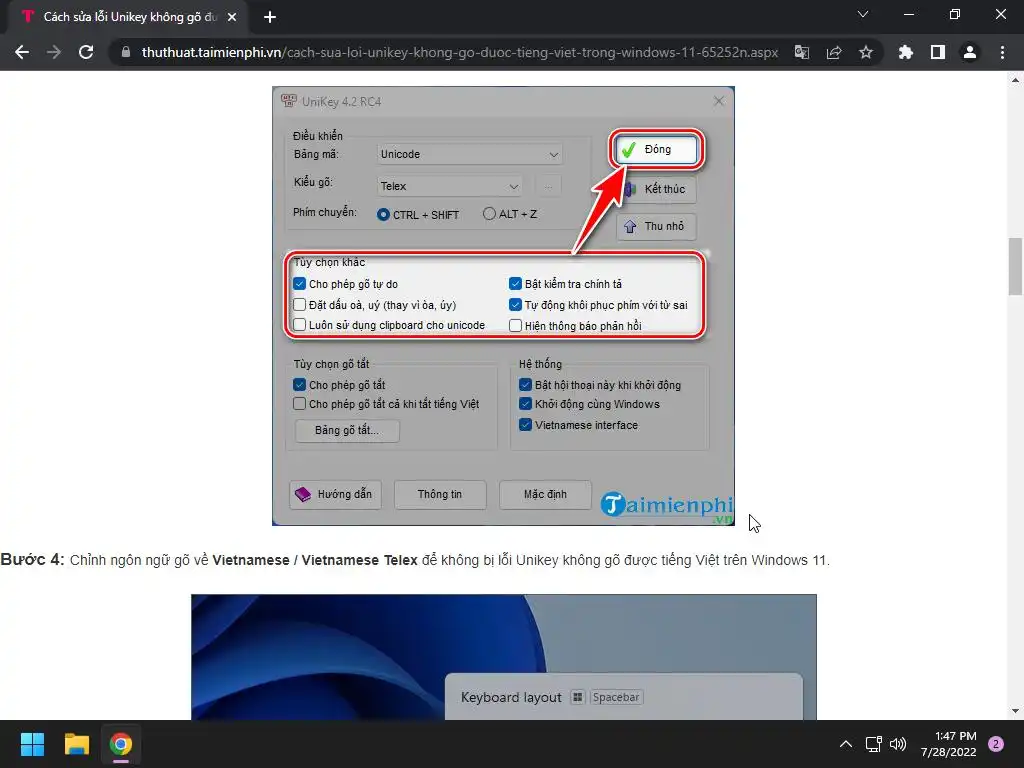Click the Thông tin button
Screen dimensions: 1024x768
coord(440,494)
